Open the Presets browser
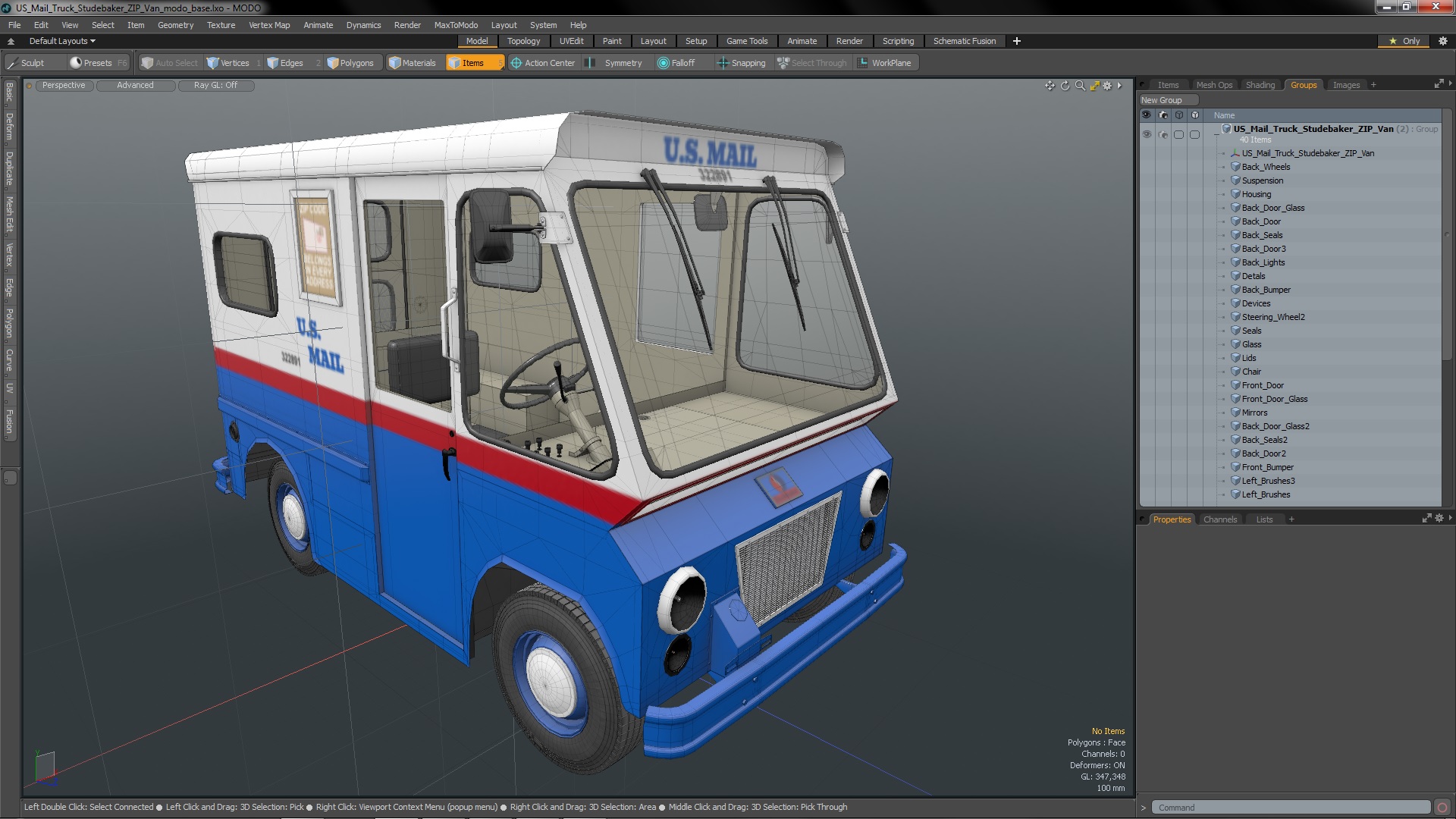This screenshot has height=819, width=1456. [x=97, y=63]
